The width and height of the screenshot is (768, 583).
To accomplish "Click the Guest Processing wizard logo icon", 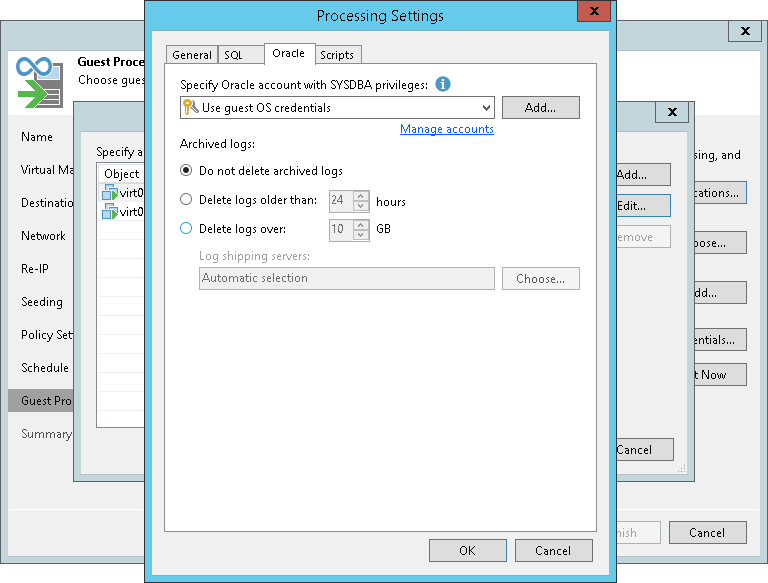I will [x=40, y=82].
